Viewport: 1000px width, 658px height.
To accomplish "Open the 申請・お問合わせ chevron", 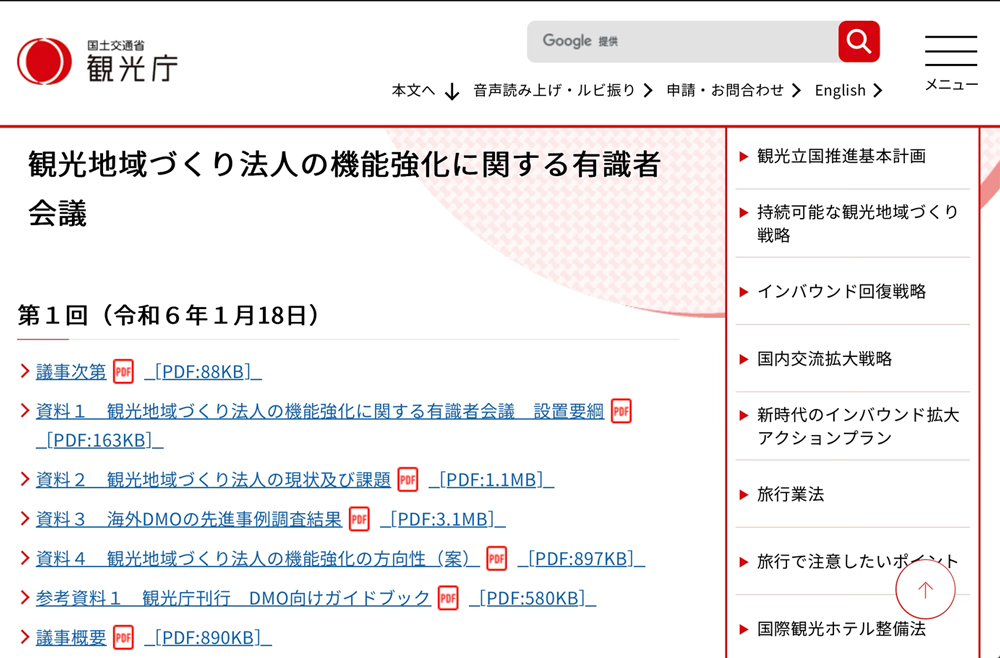I will point(796,90).
